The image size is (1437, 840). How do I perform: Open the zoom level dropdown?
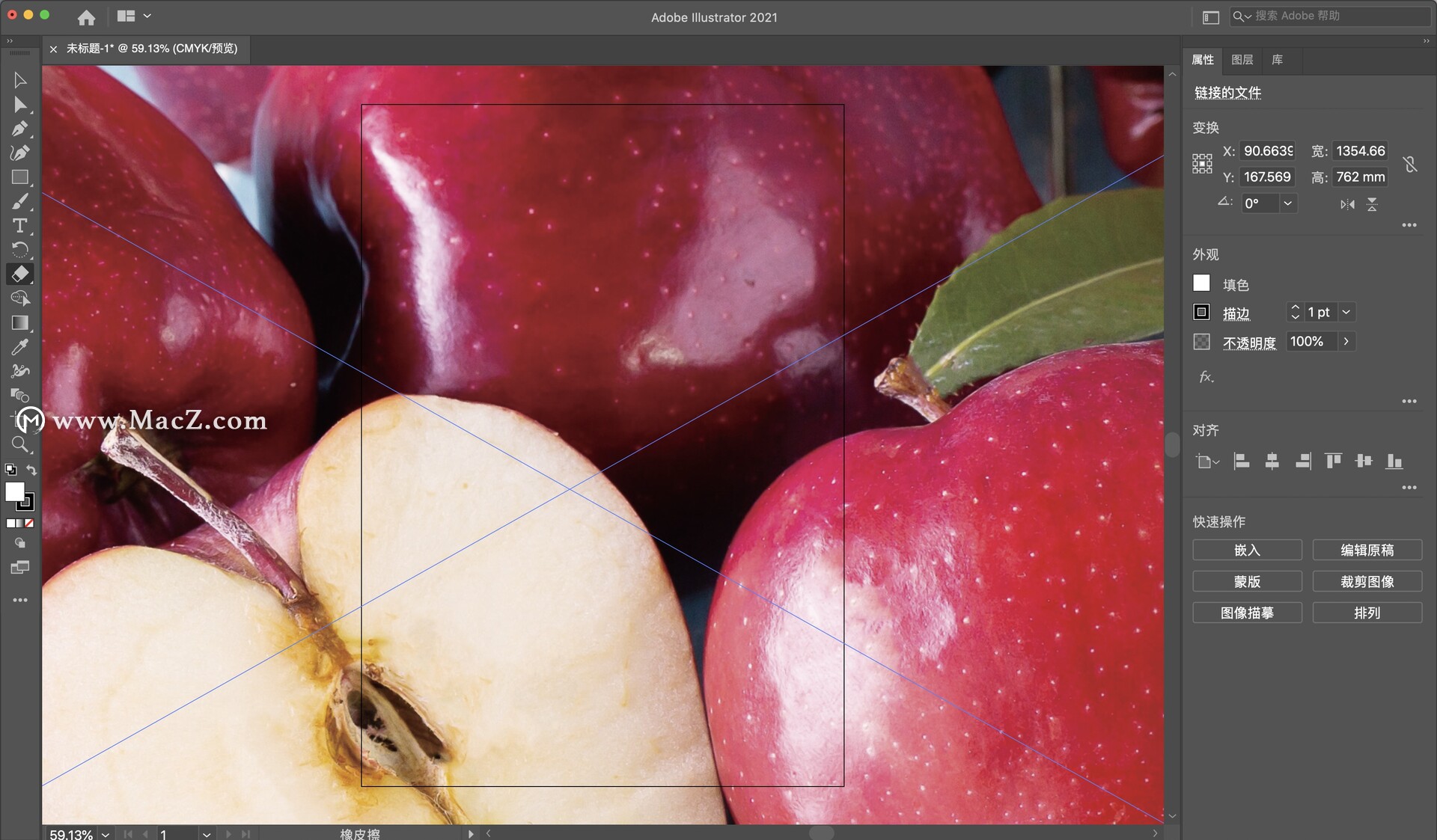pos(106,834)
